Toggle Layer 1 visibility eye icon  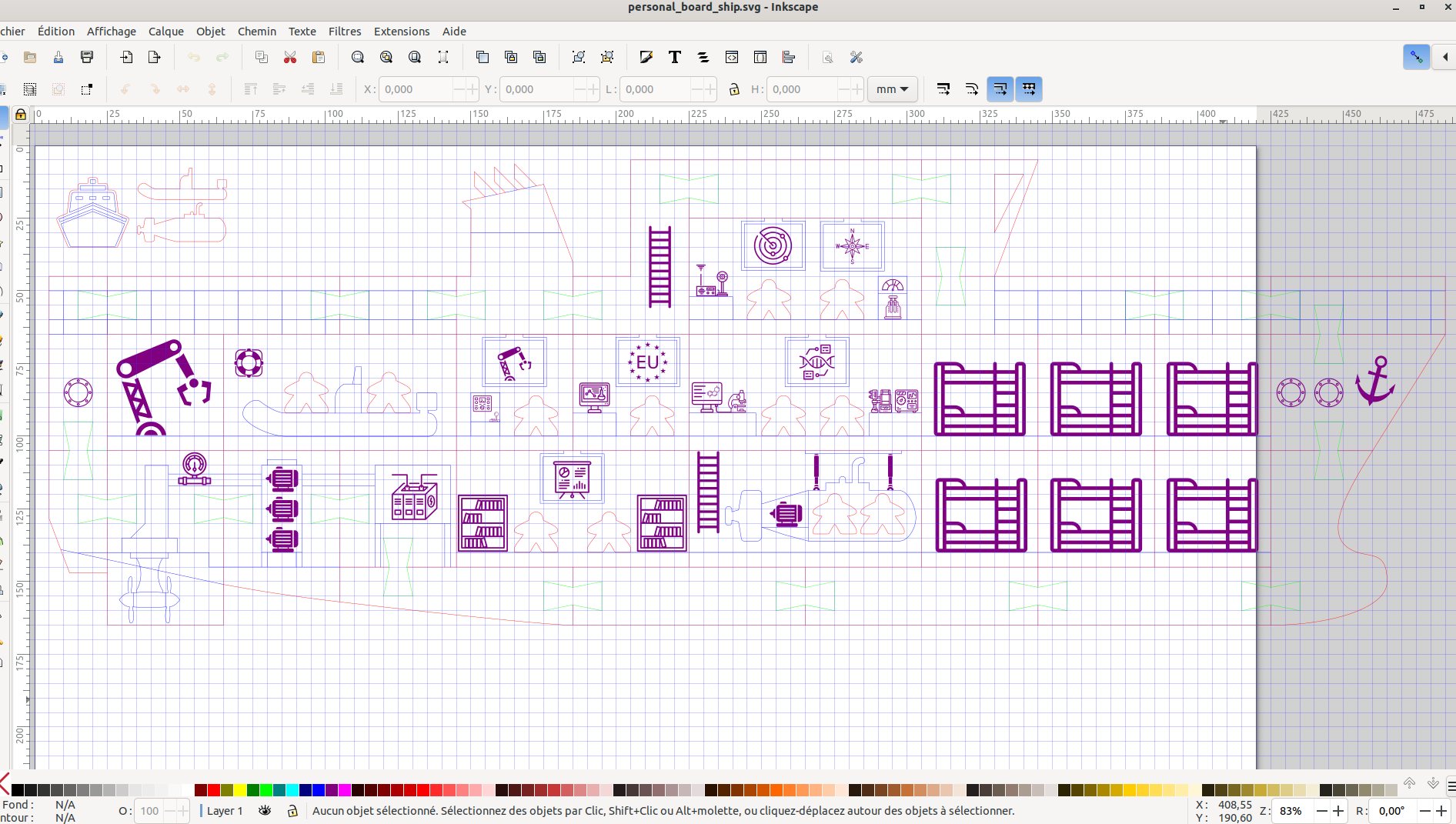[x=265, y=810]
